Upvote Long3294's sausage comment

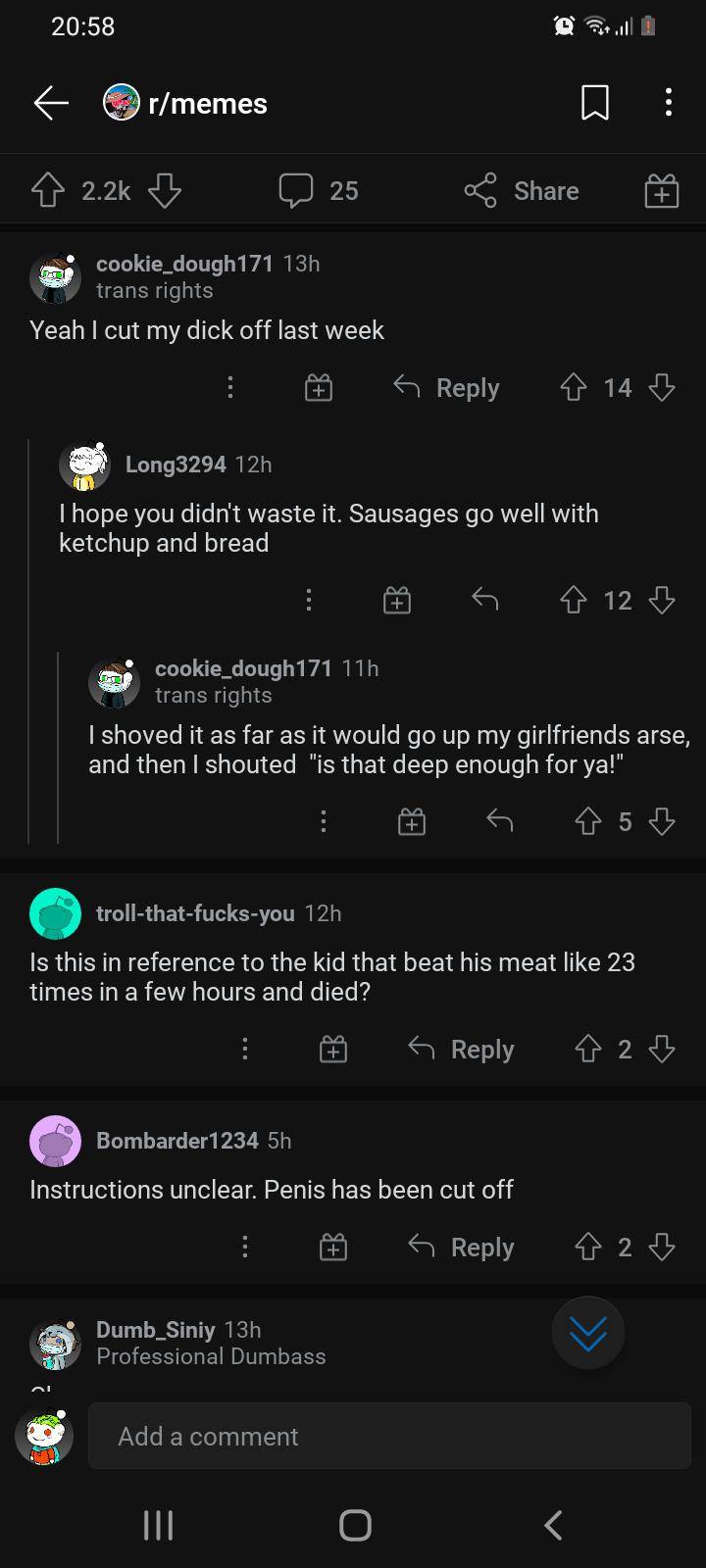573,600
